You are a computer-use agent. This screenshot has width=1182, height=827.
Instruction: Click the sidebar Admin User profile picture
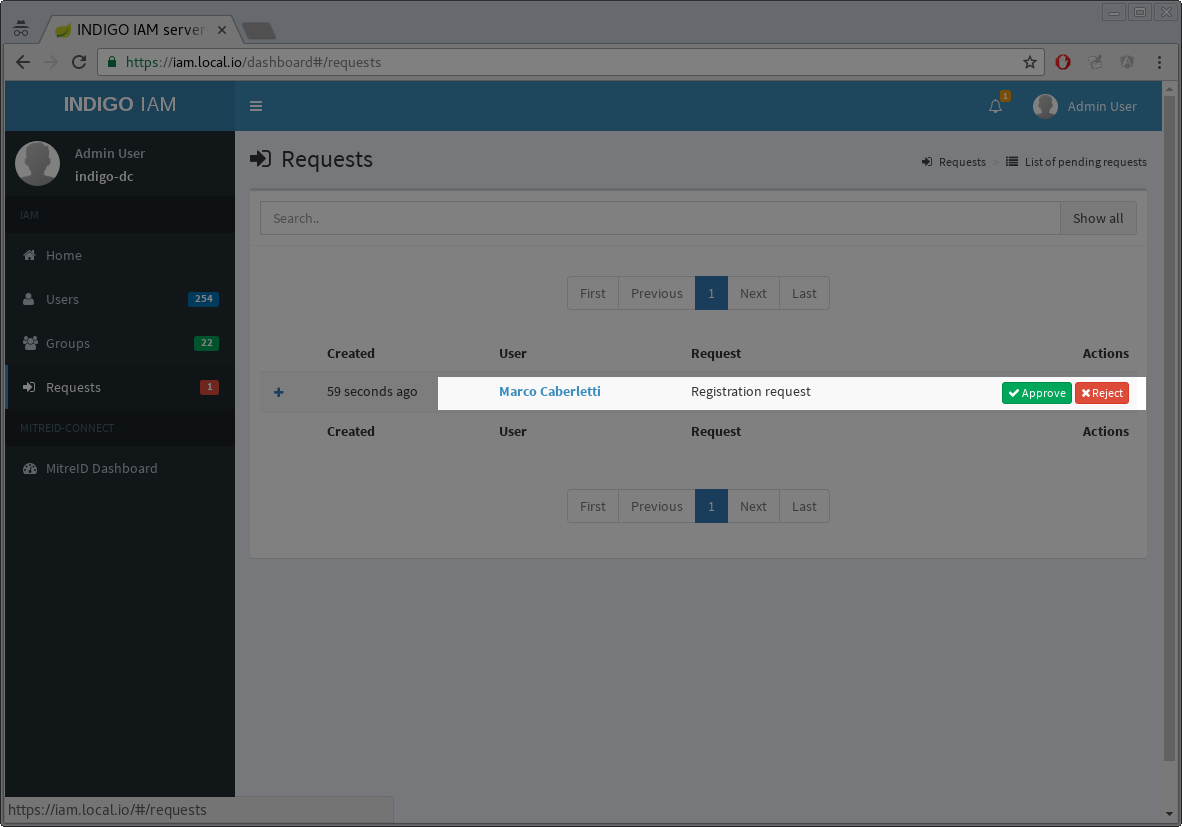coord(38,163)
